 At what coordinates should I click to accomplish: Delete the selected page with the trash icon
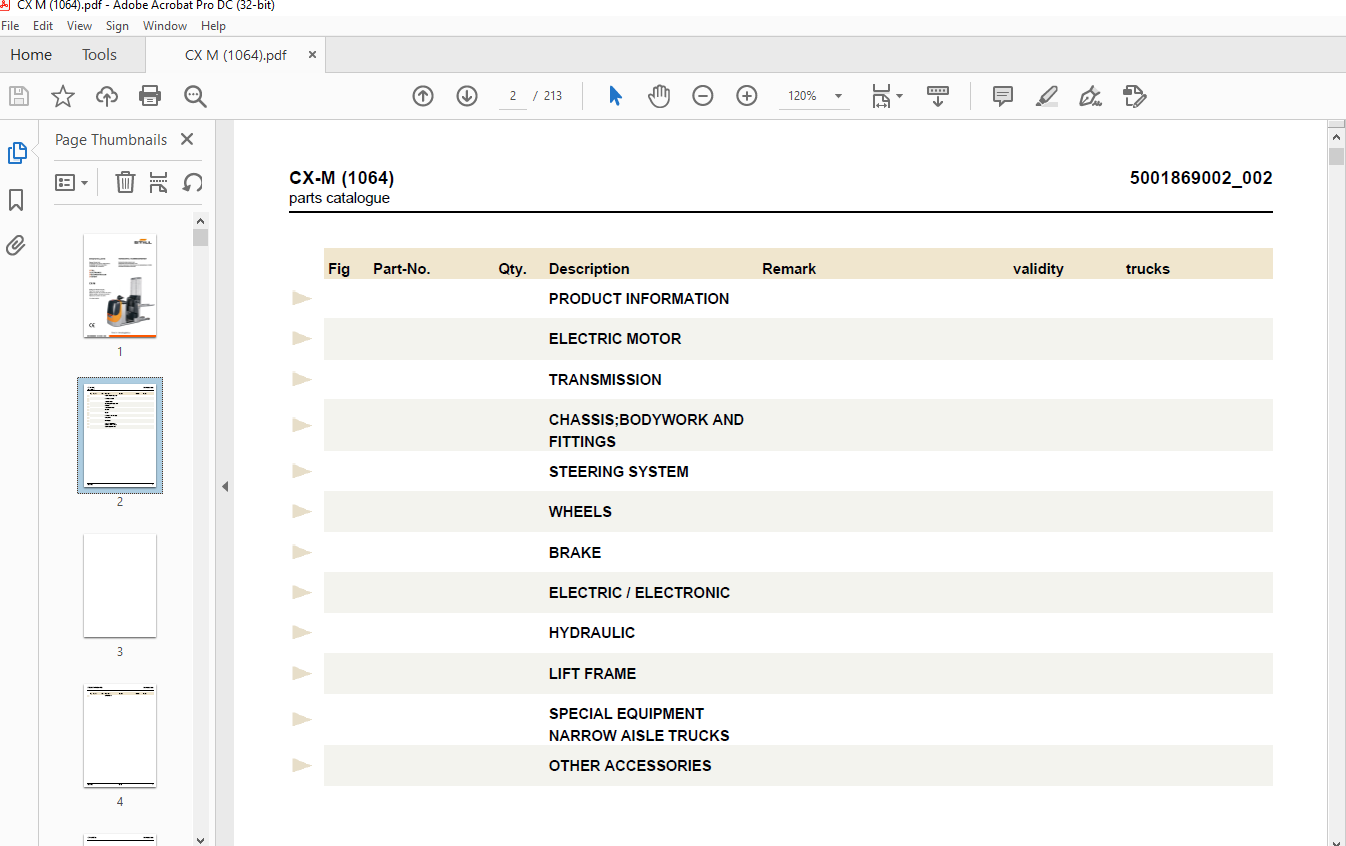point(125,182)
